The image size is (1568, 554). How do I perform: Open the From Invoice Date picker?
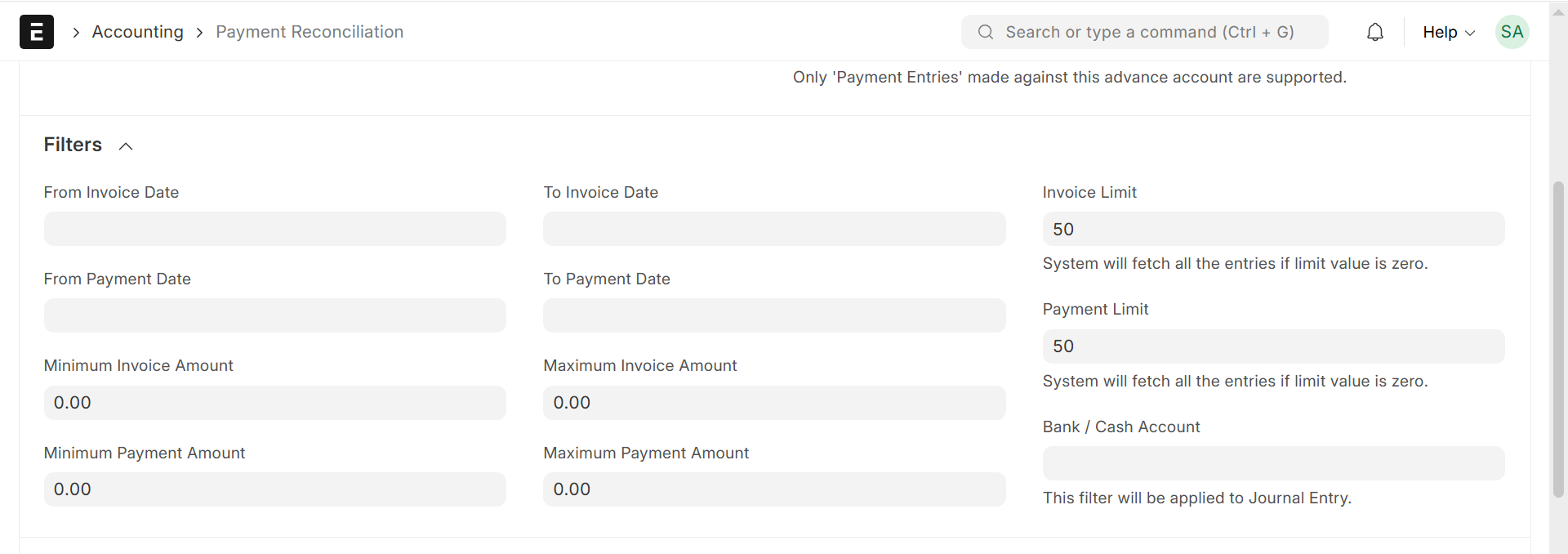click(x=274, y=229)
